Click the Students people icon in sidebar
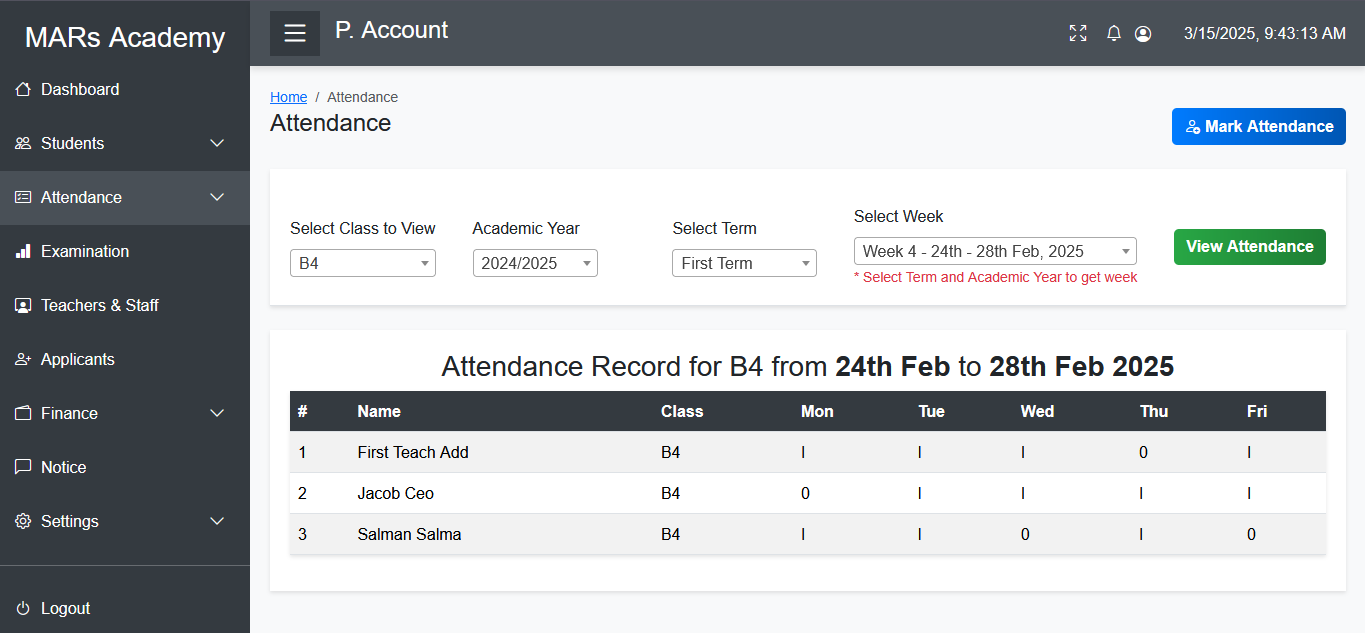The image size is (1365, 633). [x=23, y=143]
